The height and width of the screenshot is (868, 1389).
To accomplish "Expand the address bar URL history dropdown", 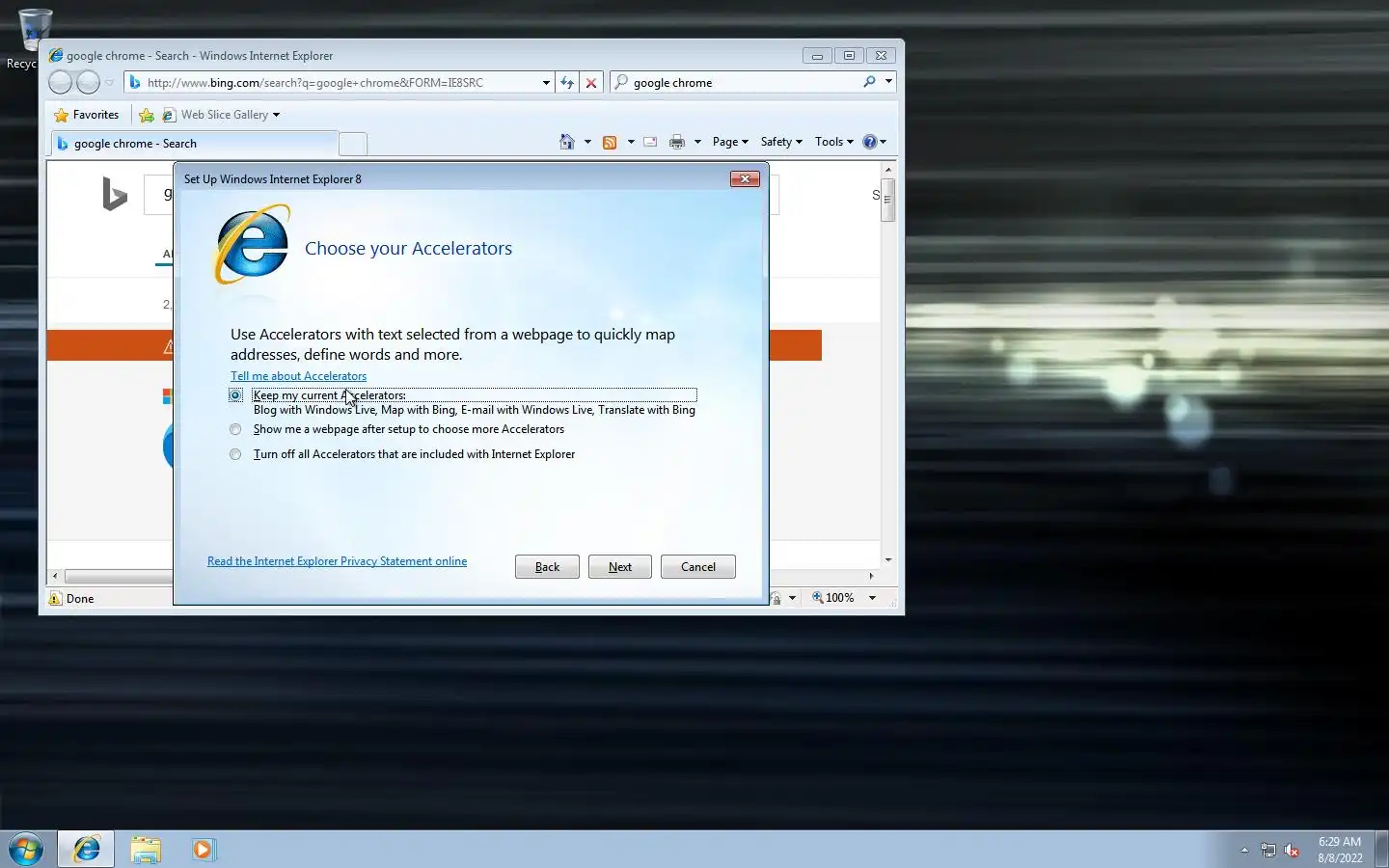I will [546, 83].
